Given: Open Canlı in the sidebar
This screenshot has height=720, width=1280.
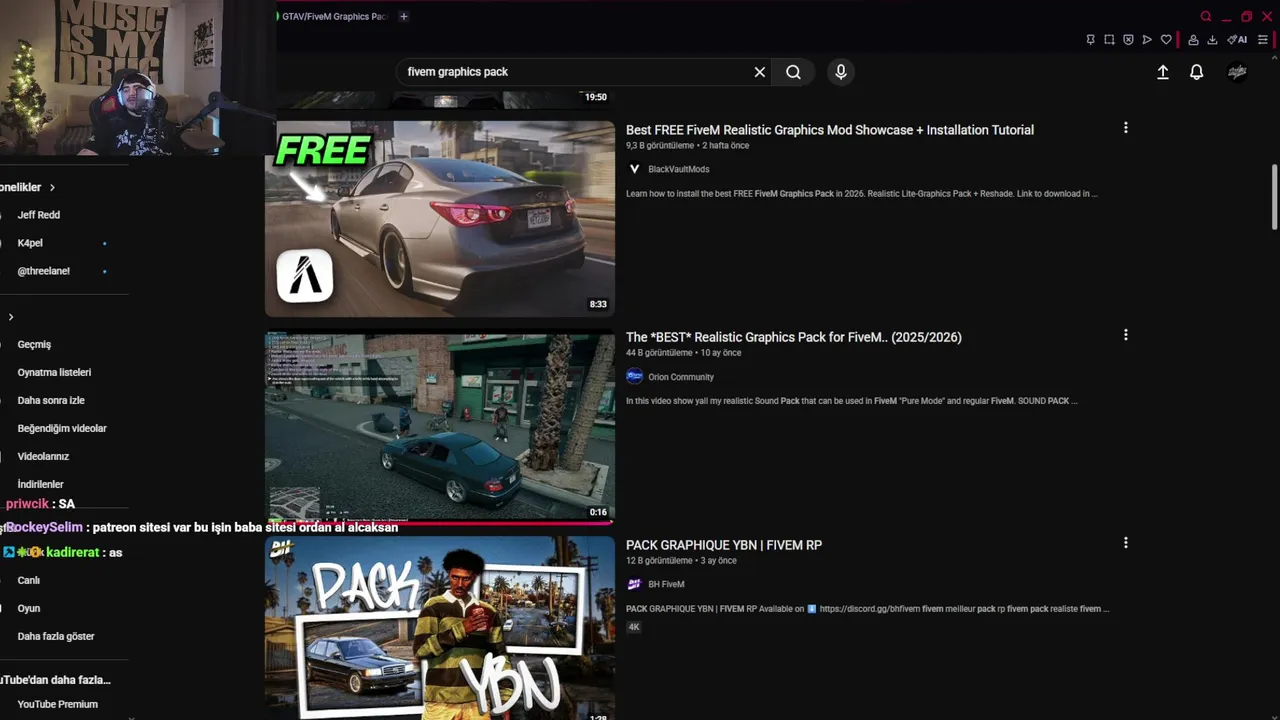Looking at the screenshot, I should 29,580.
